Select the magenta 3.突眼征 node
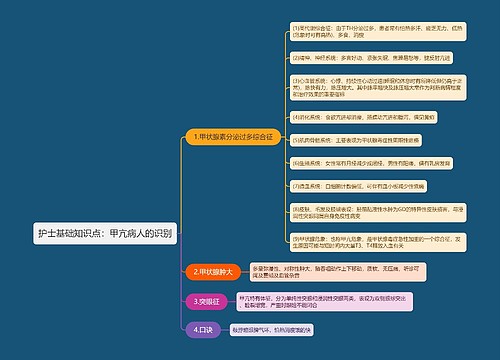 (206, 302)
